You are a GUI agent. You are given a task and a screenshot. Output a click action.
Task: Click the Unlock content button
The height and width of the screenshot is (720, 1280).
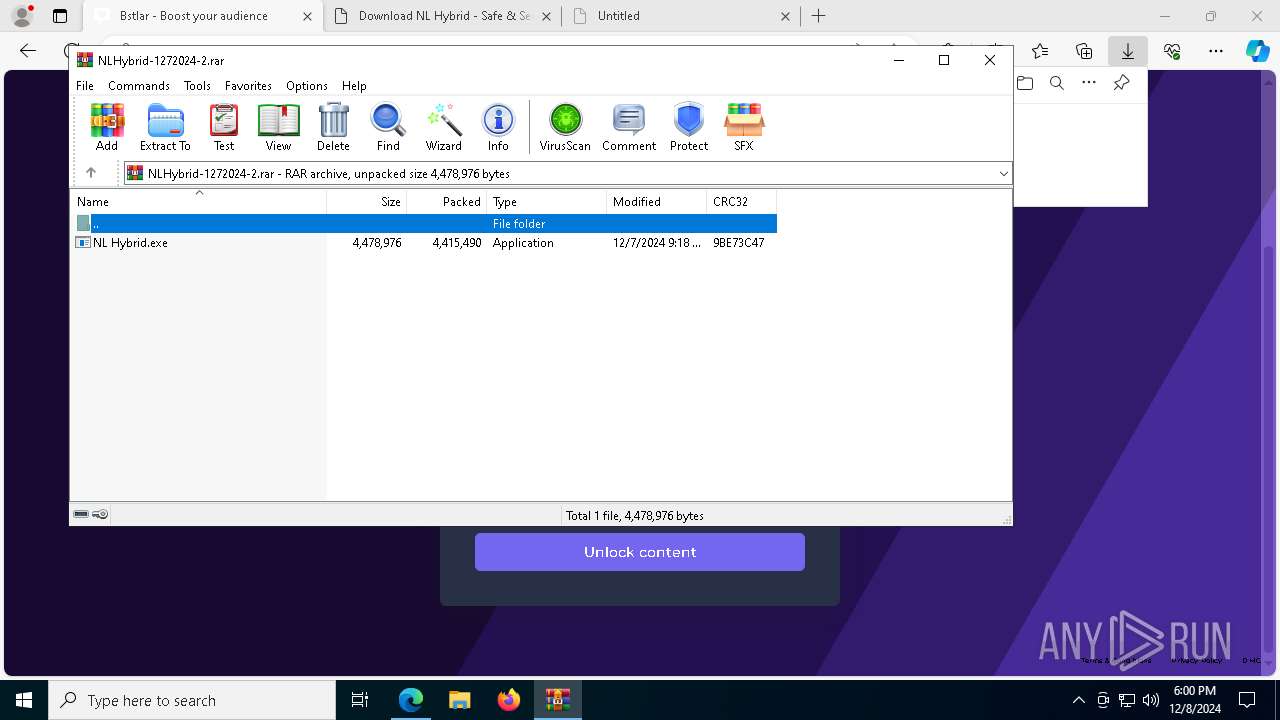click(640, 552)
